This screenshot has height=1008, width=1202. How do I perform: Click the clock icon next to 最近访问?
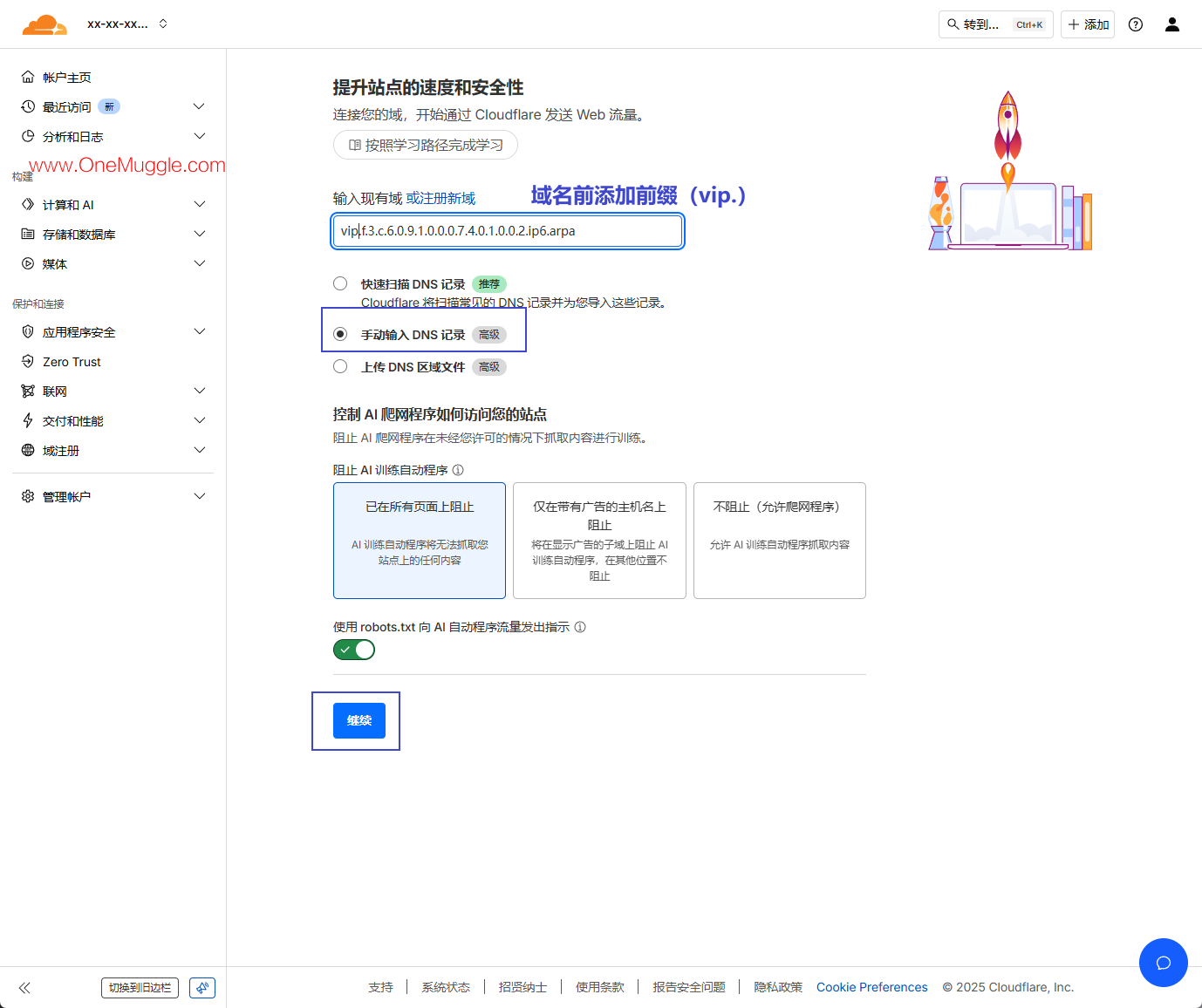[x=28, y=106]
